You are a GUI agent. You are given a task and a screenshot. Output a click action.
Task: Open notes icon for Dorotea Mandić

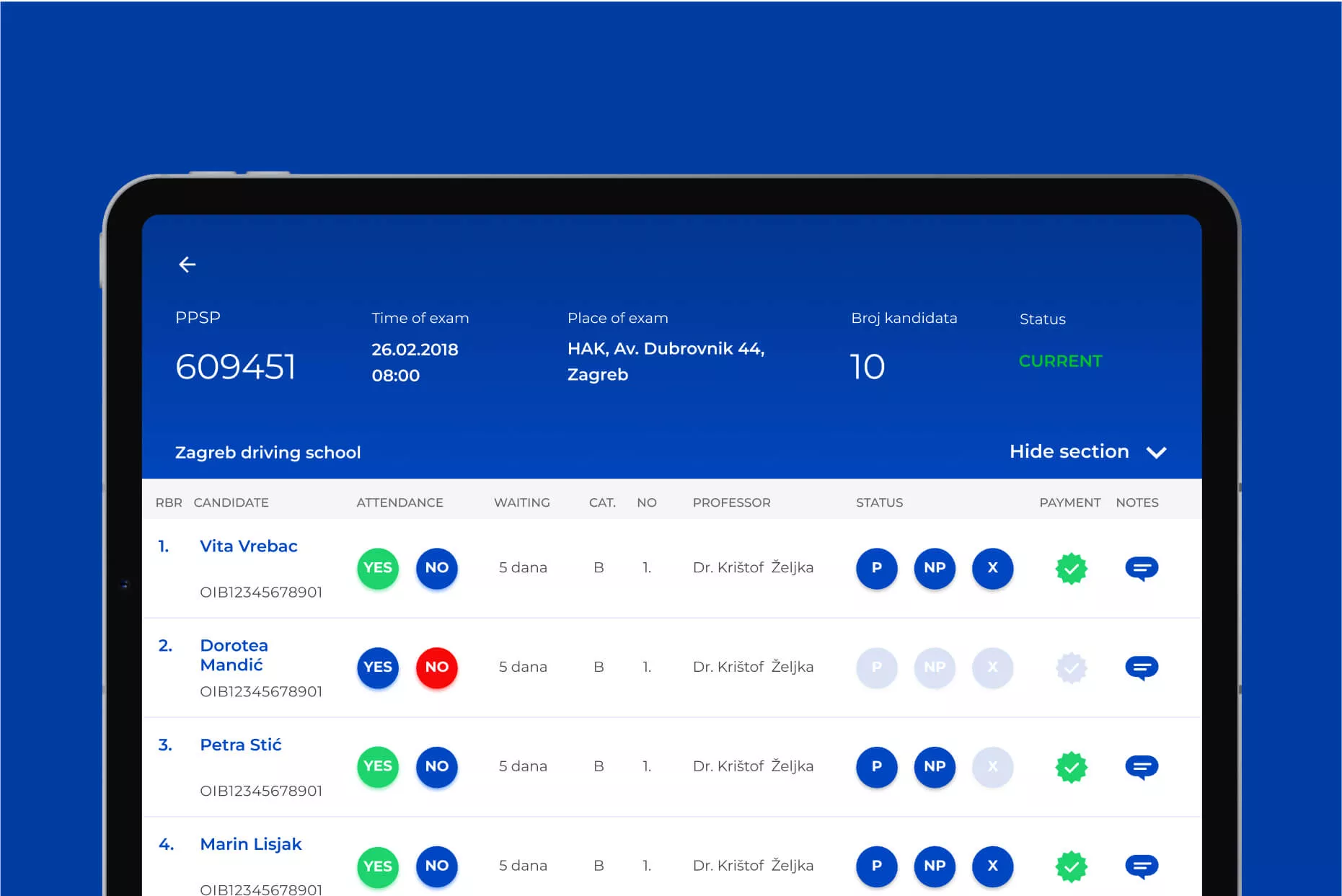pos(1141,667)
